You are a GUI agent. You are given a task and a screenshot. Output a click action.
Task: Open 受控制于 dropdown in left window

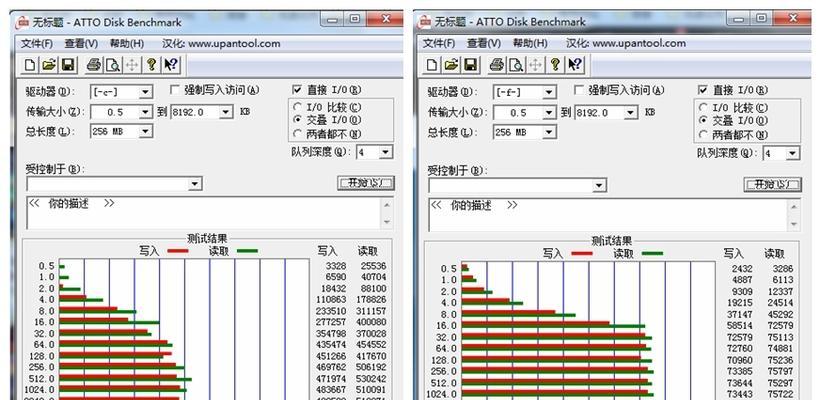coord(195,184)
